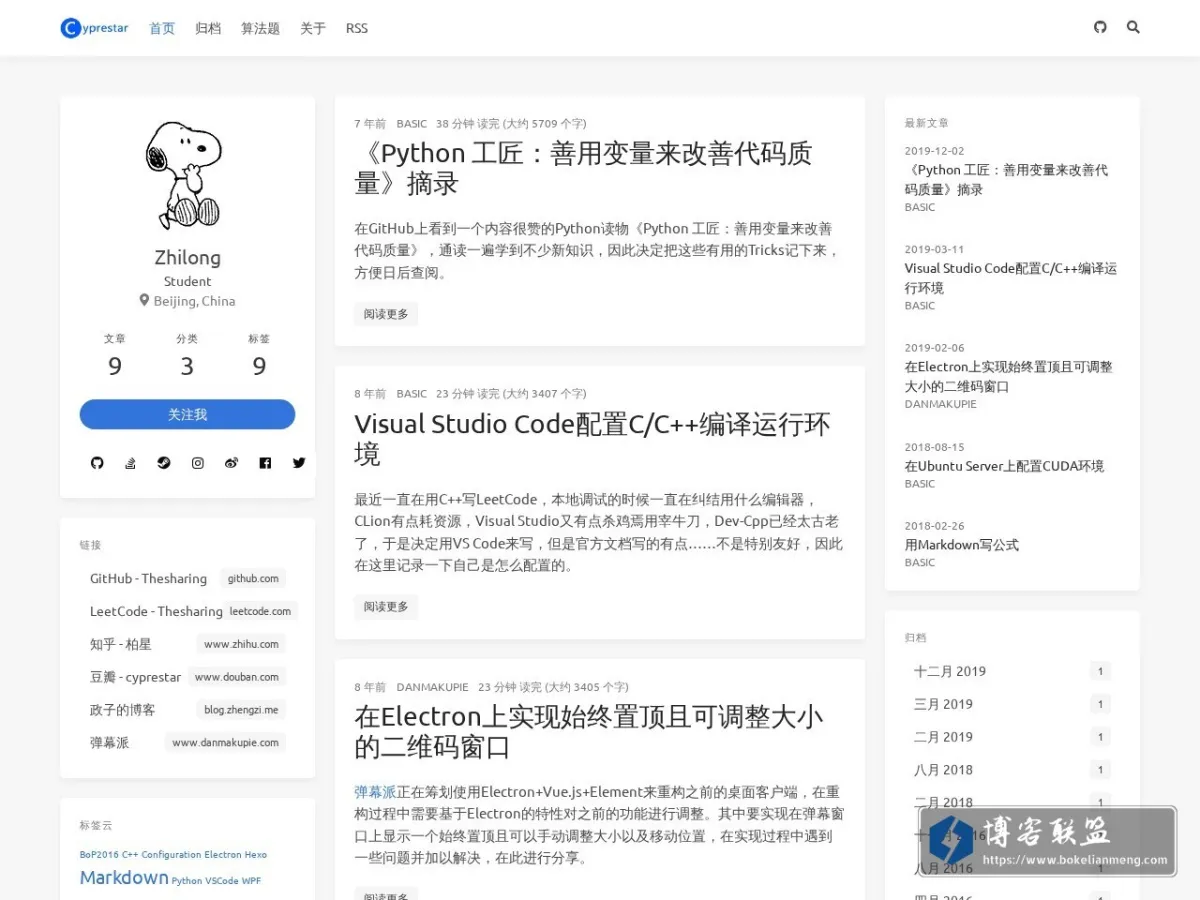Open the Steam profile icon
Screen dimensions: 1200x900
pos(164,463)
